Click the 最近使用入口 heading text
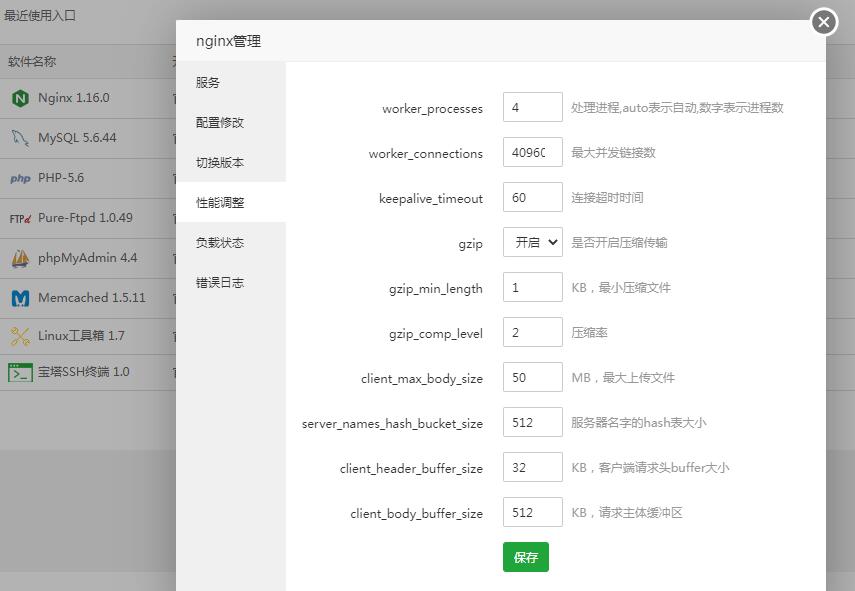This screenshot has height=591, width=855. [x=40, y=15]
